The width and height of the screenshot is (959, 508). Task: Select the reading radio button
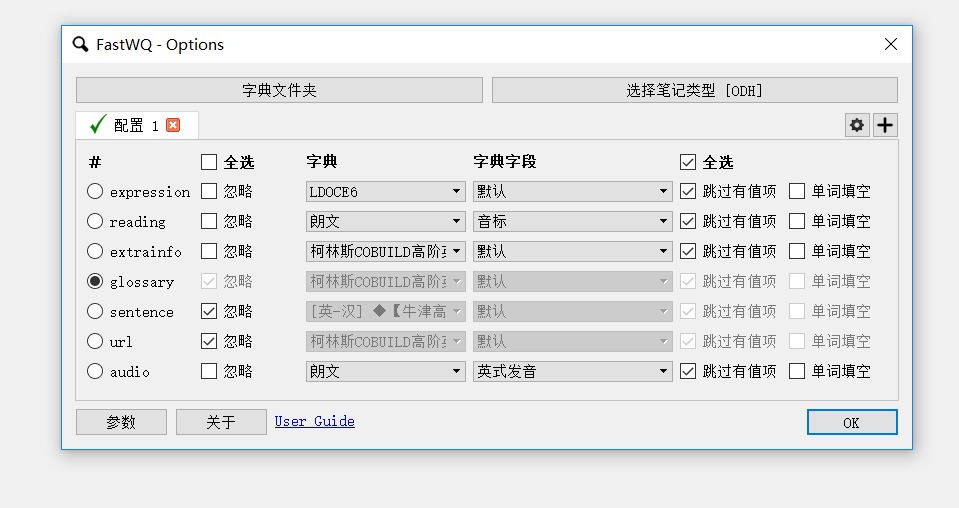click(95, 221)
